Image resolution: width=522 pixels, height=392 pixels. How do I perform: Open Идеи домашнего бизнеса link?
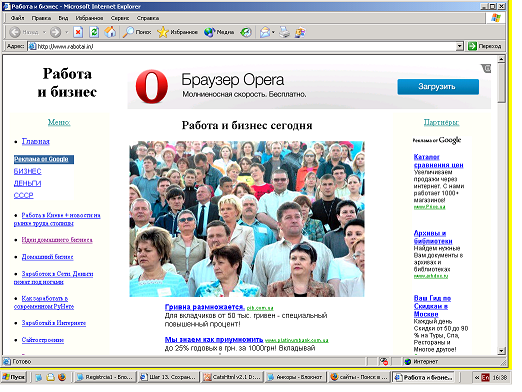pyautogui.click(x=57, y=240)
